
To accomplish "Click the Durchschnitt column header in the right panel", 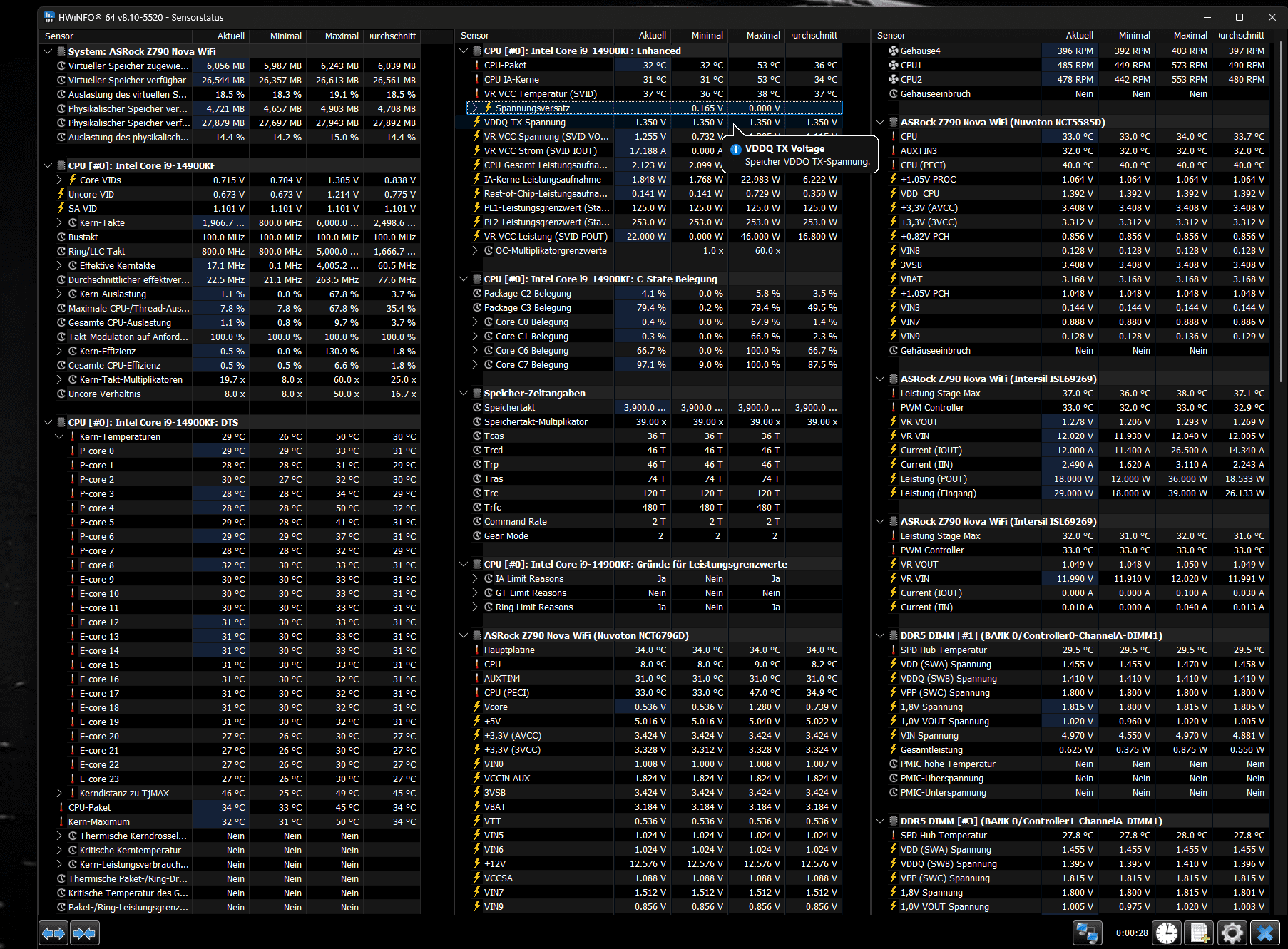I will coord(1241,36).
